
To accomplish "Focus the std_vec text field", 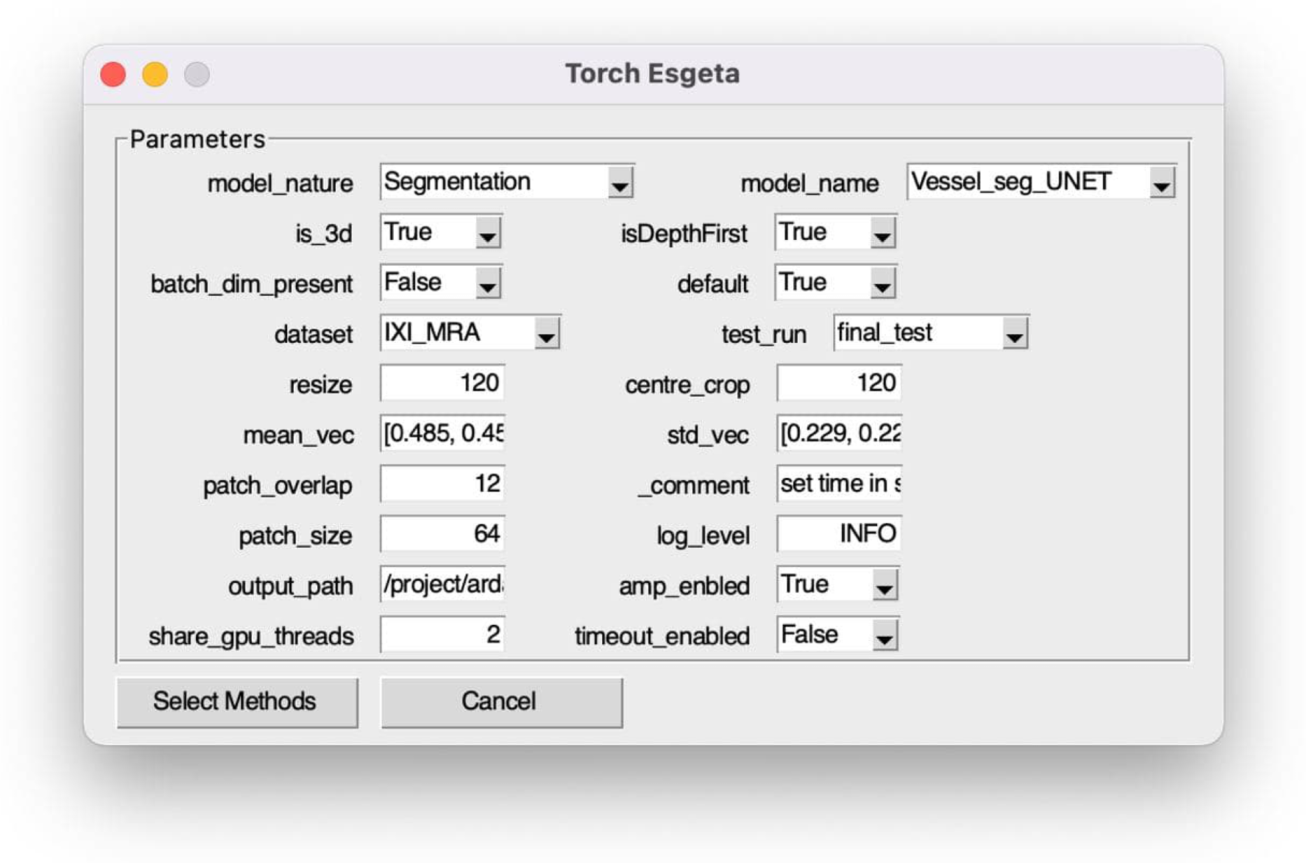I will pos(839,434).
